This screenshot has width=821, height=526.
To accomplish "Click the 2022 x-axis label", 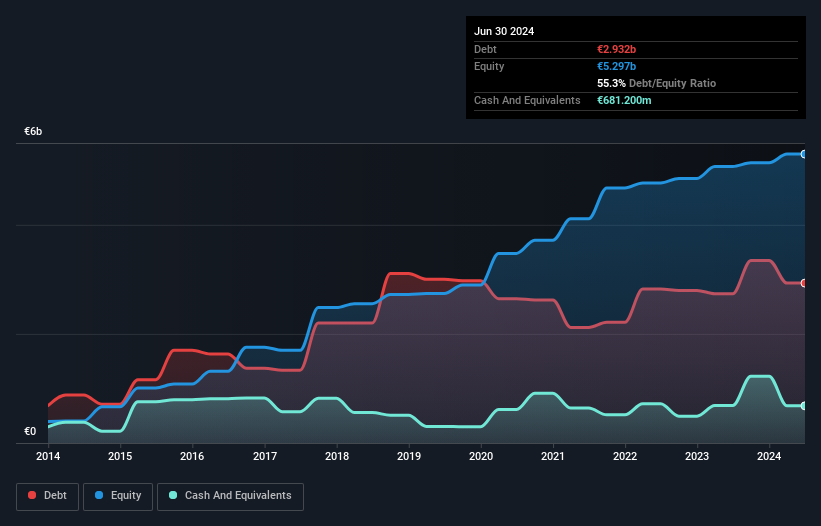I will click(625, 456).
